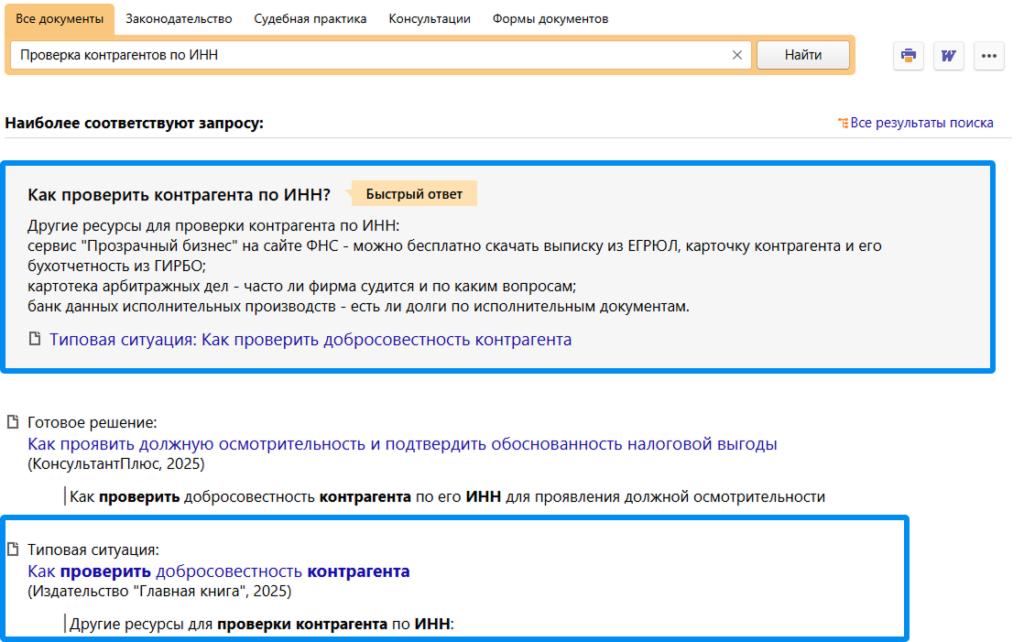Viewport: 1024px width, 642px height.
Task: Click the 'Быстрый ответ' label
Action: click(x=414, y=194)
